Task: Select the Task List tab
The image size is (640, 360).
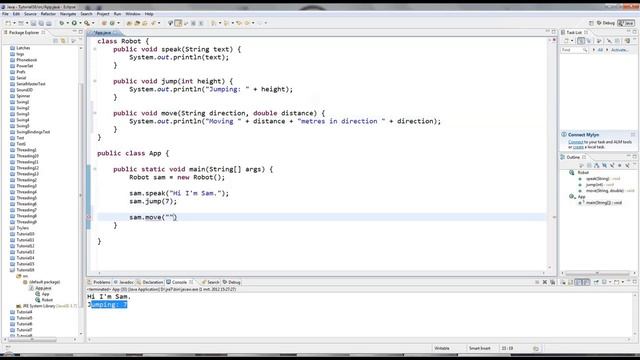Action: click(574, 33)
